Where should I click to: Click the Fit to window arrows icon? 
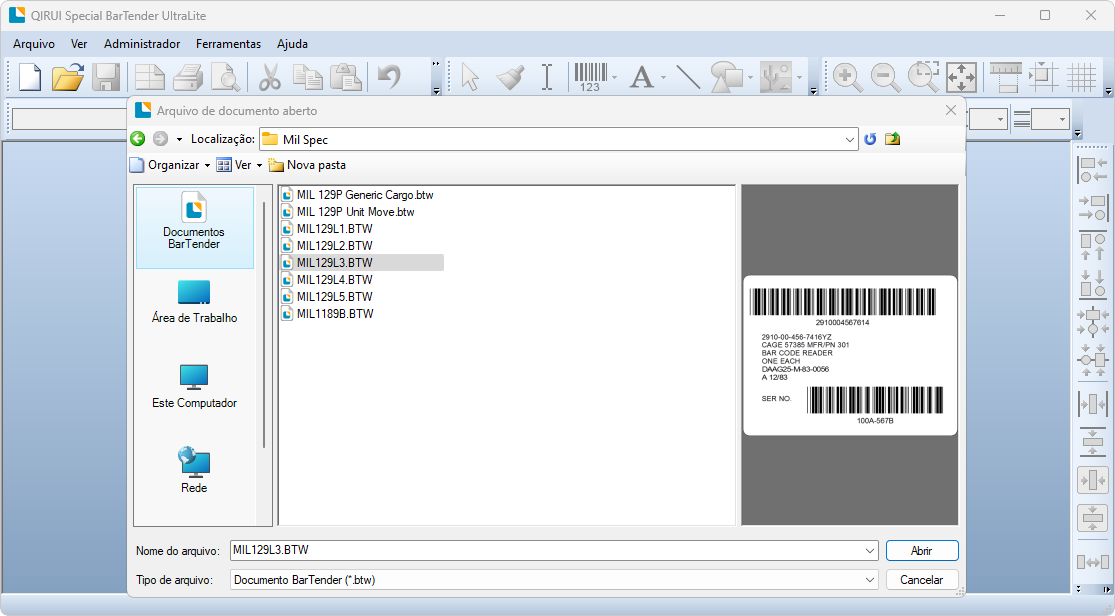pyautogui.click(x=961, y=77)
